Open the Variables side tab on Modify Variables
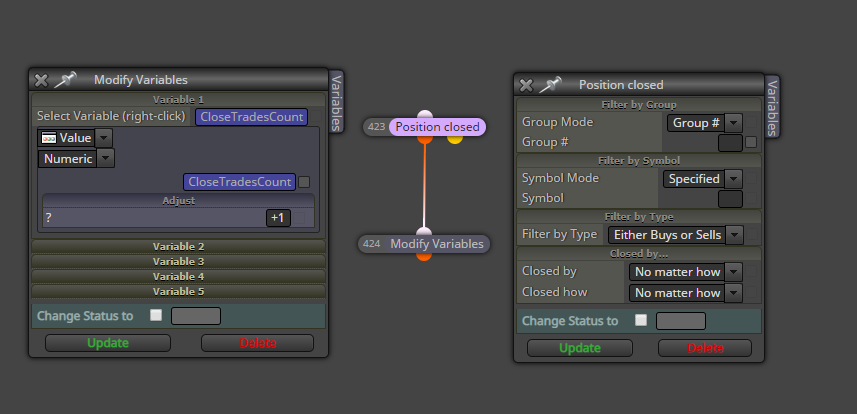This screenshot has height=414, width=857. [x=336, y=101]
